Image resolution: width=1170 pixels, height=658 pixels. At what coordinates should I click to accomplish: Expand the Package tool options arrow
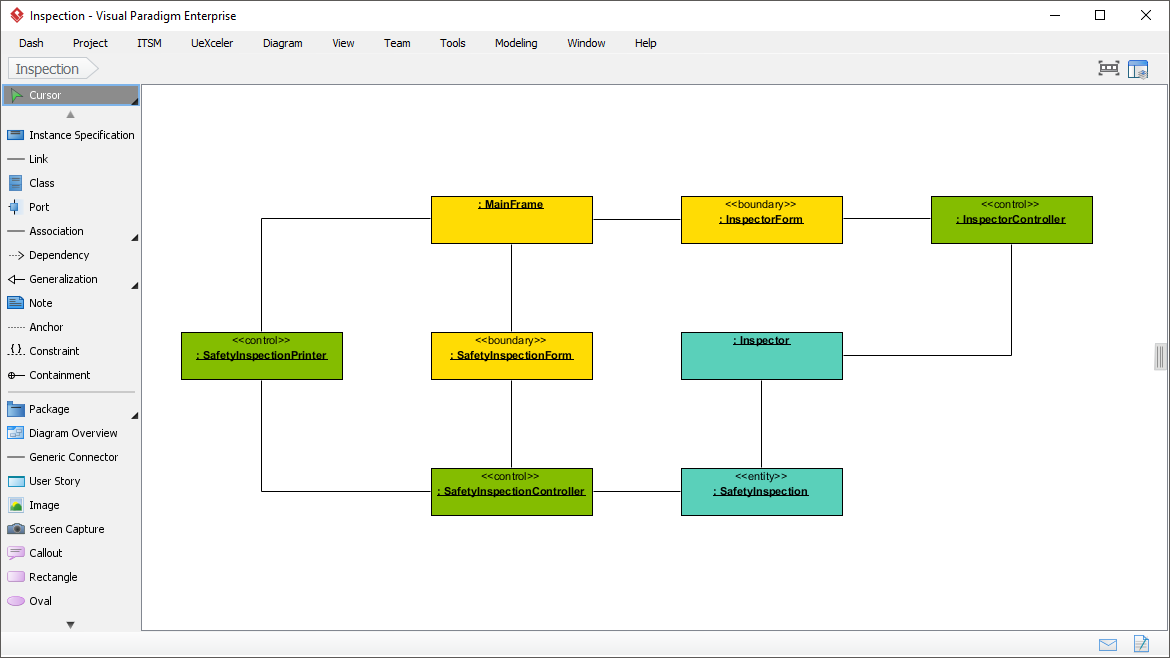point(132,415)
